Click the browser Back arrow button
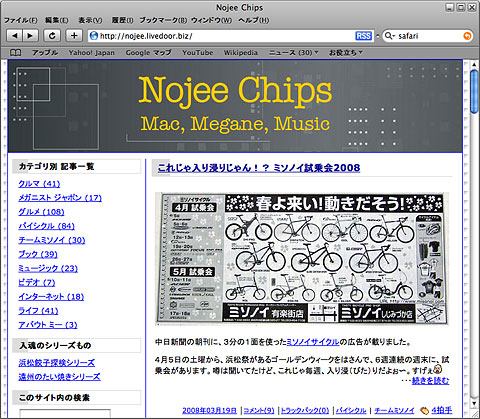This screenshot has height=419, width=480. point(14,35)
